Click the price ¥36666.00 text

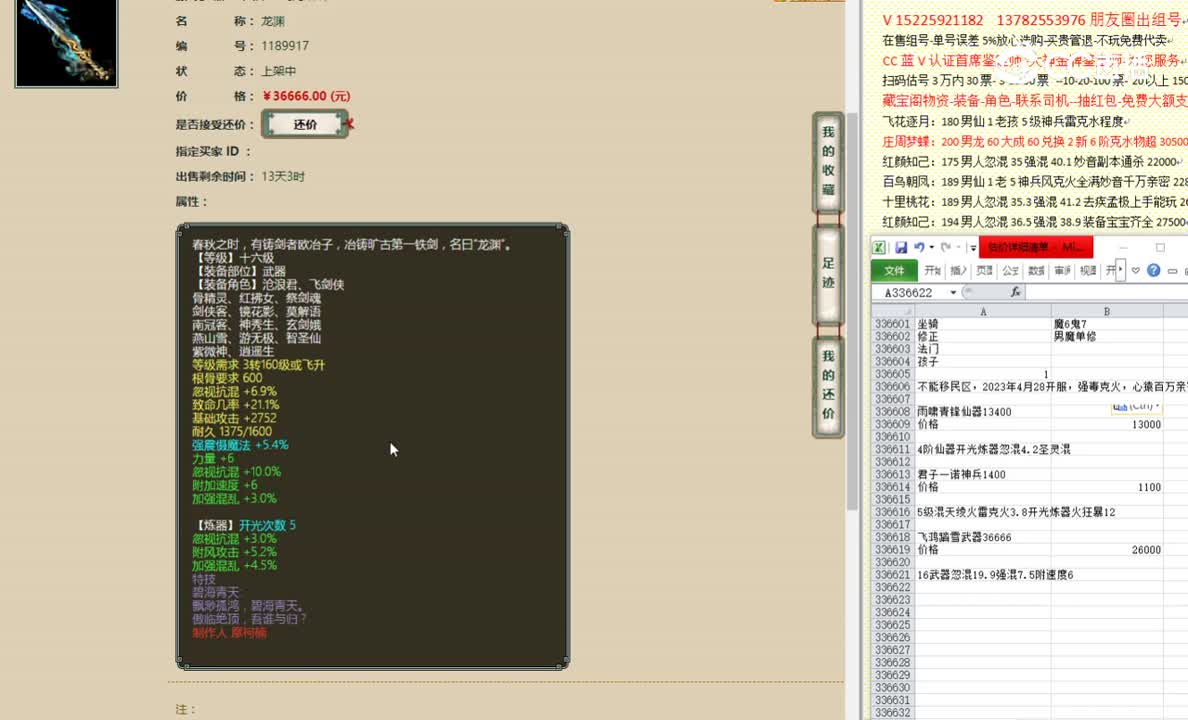tap(306, 96)
